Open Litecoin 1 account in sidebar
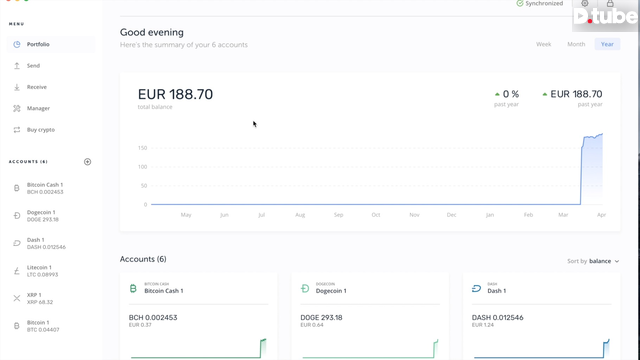 (x=49, y=271)
